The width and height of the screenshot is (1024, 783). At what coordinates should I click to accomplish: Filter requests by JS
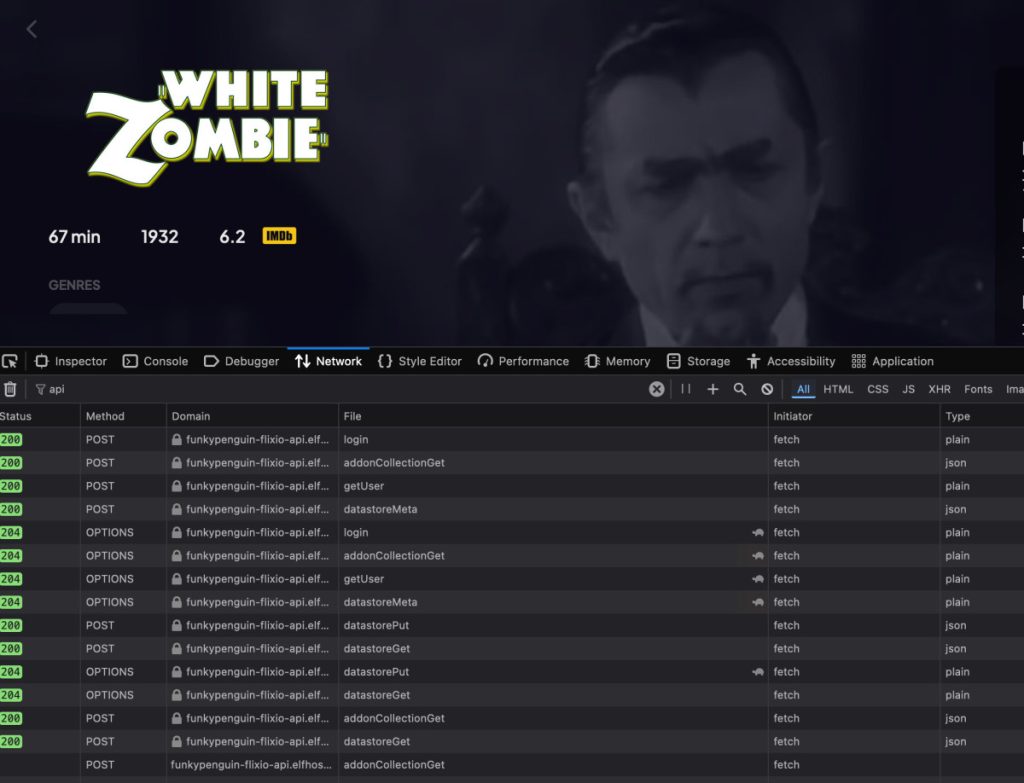(908, 389)
